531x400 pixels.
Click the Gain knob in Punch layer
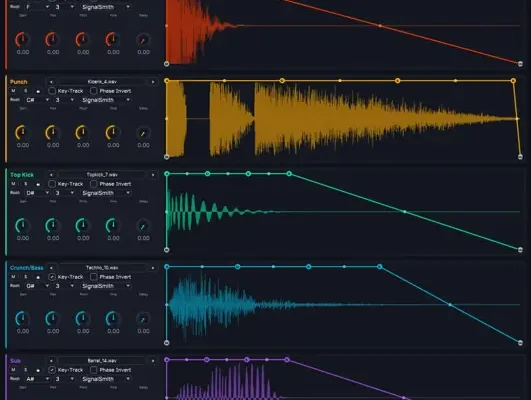pyautogui.click(x=22, y=132)
